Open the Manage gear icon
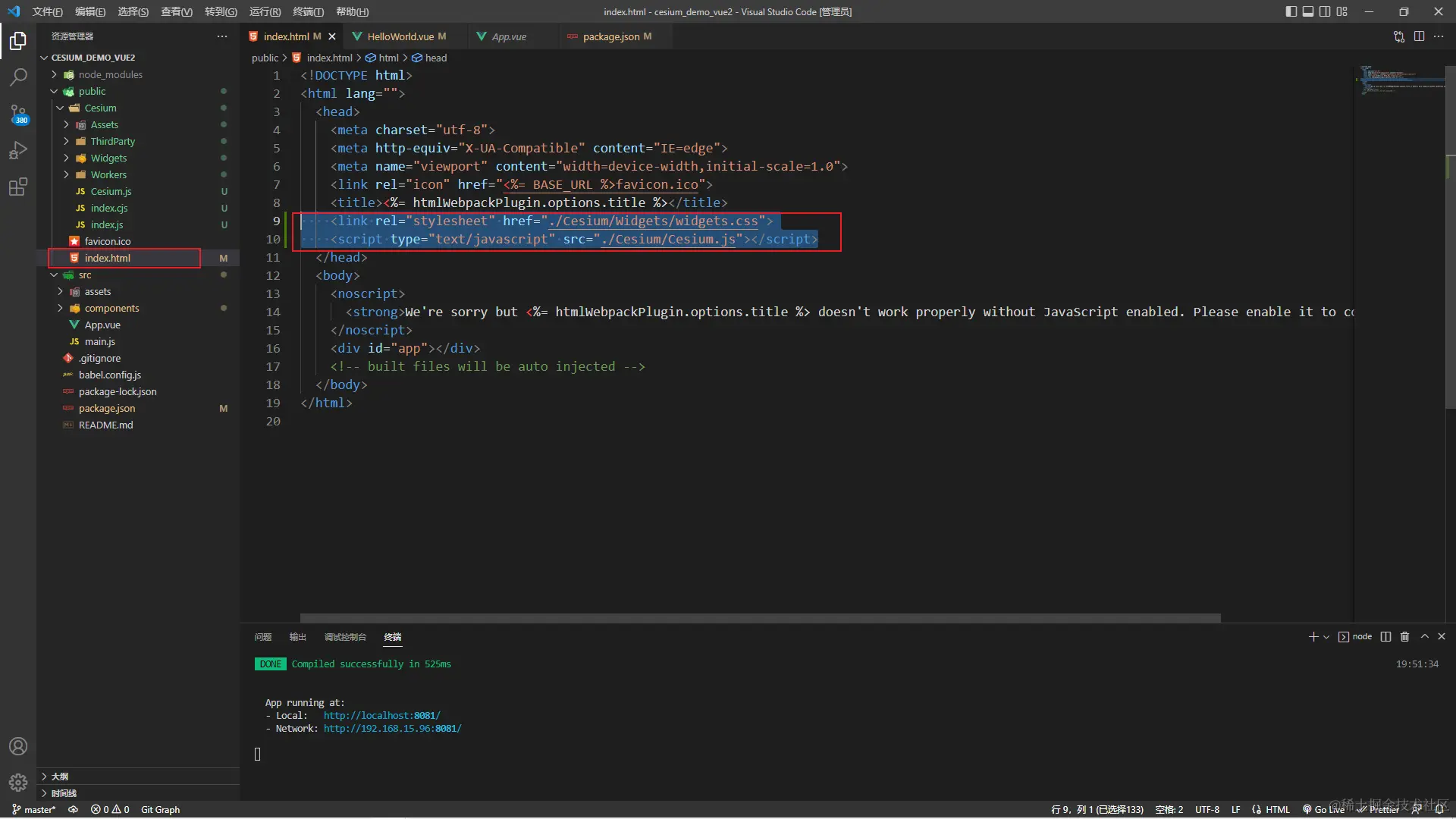Screen dimensions: 1456x819 [18, 782]
